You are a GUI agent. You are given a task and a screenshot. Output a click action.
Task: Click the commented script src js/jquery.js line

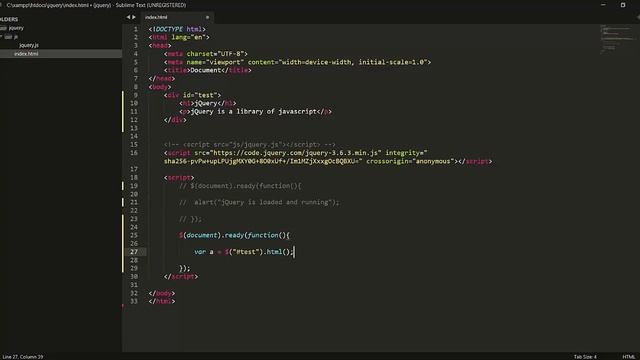click(249, 144)
